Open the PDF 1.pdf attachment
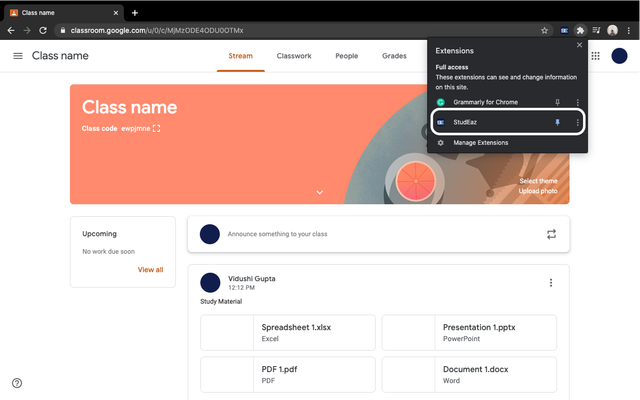The width and height of the screenshot is (640, 400). point(288,374)
